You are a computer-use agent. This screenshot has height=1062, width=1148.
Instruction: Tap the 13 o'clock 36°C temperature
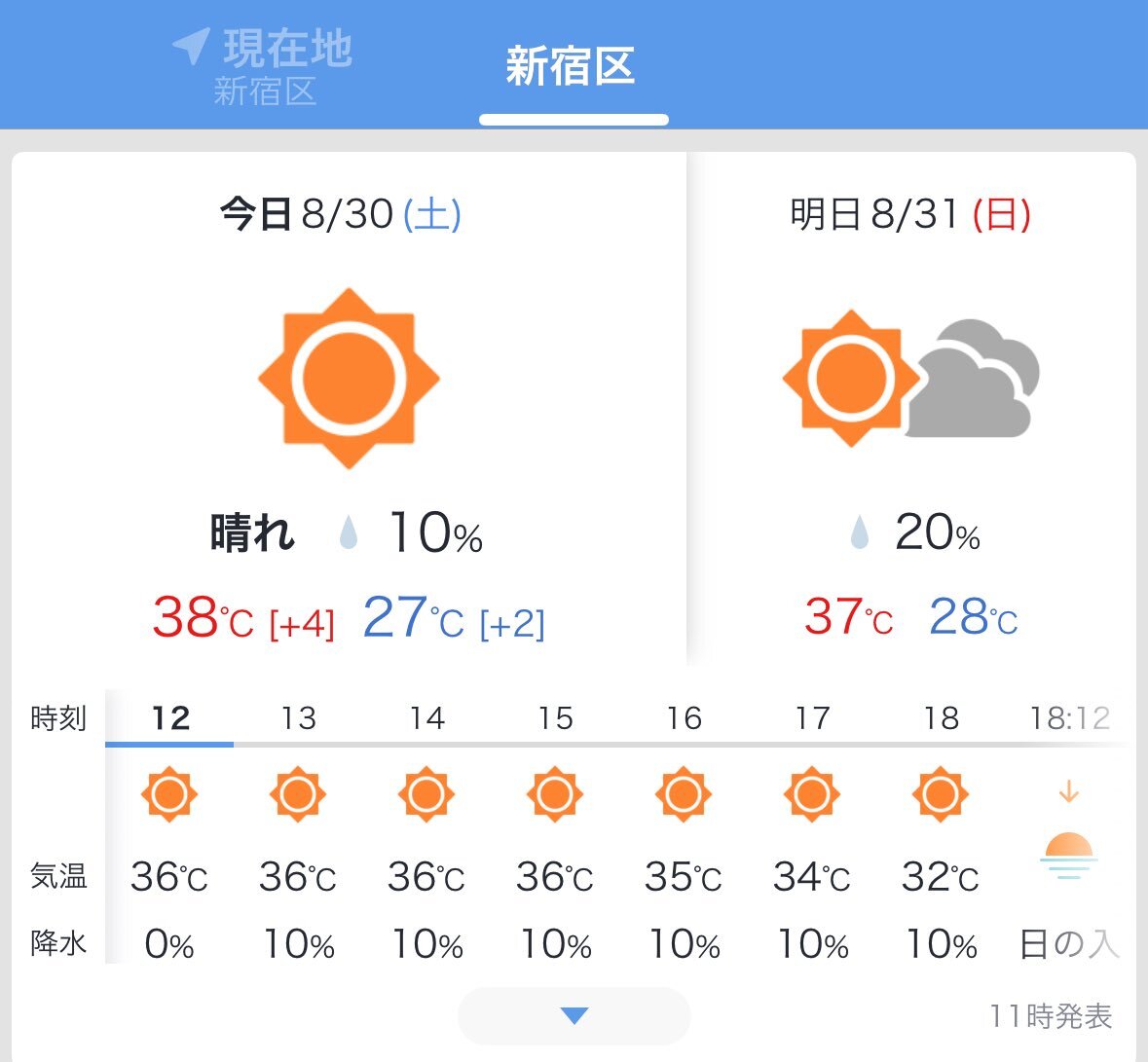pos(297,876)
